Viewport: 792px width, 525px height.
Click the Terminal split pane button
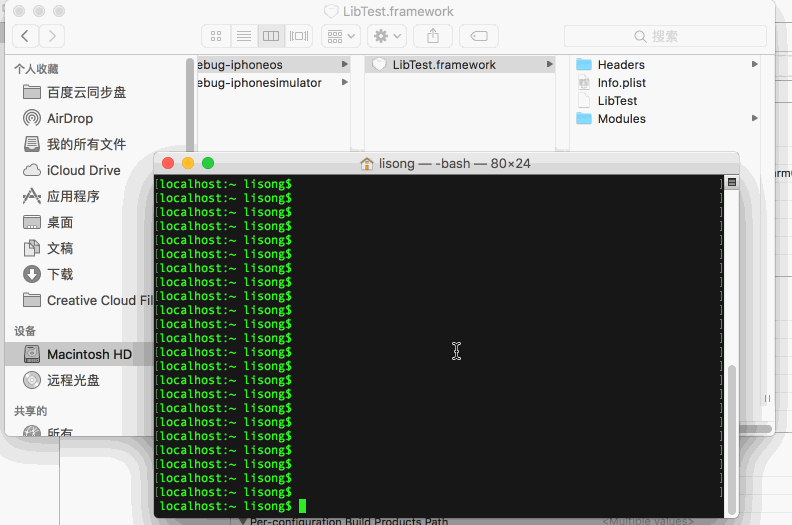click(731, 182)
